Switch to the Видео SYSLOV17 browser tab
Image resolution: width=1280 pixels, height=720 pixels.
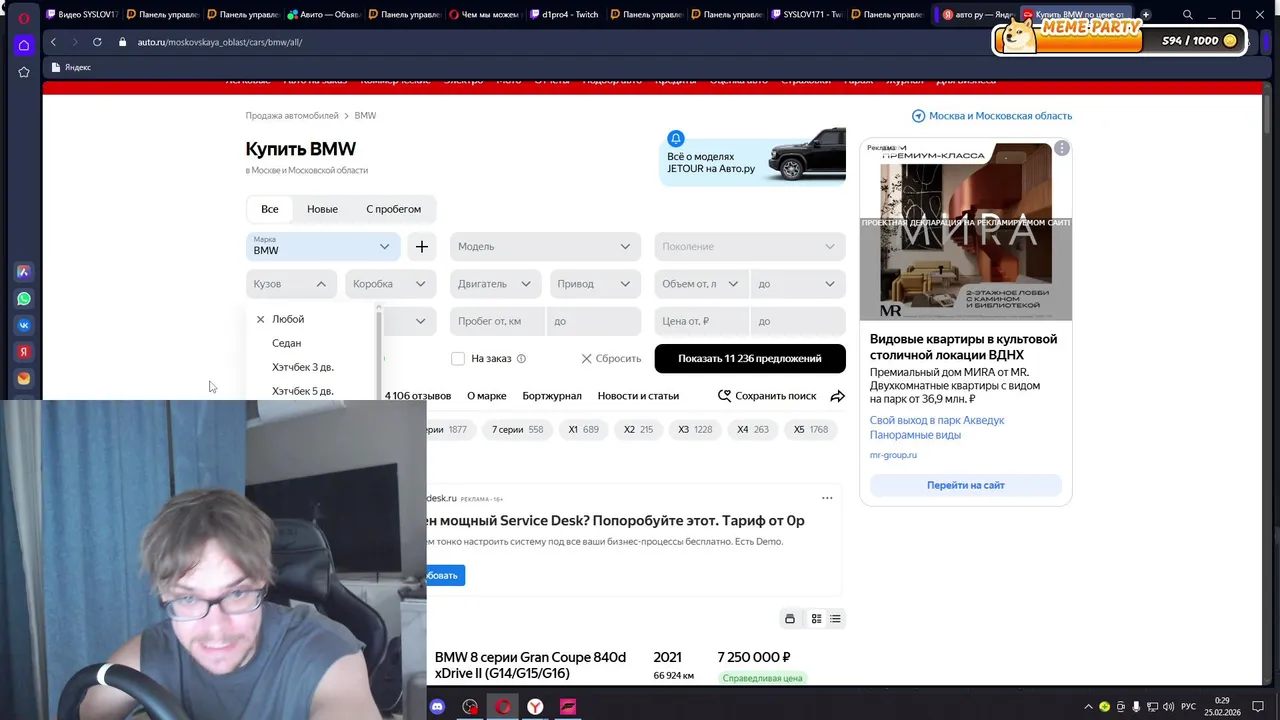[81, 15]
